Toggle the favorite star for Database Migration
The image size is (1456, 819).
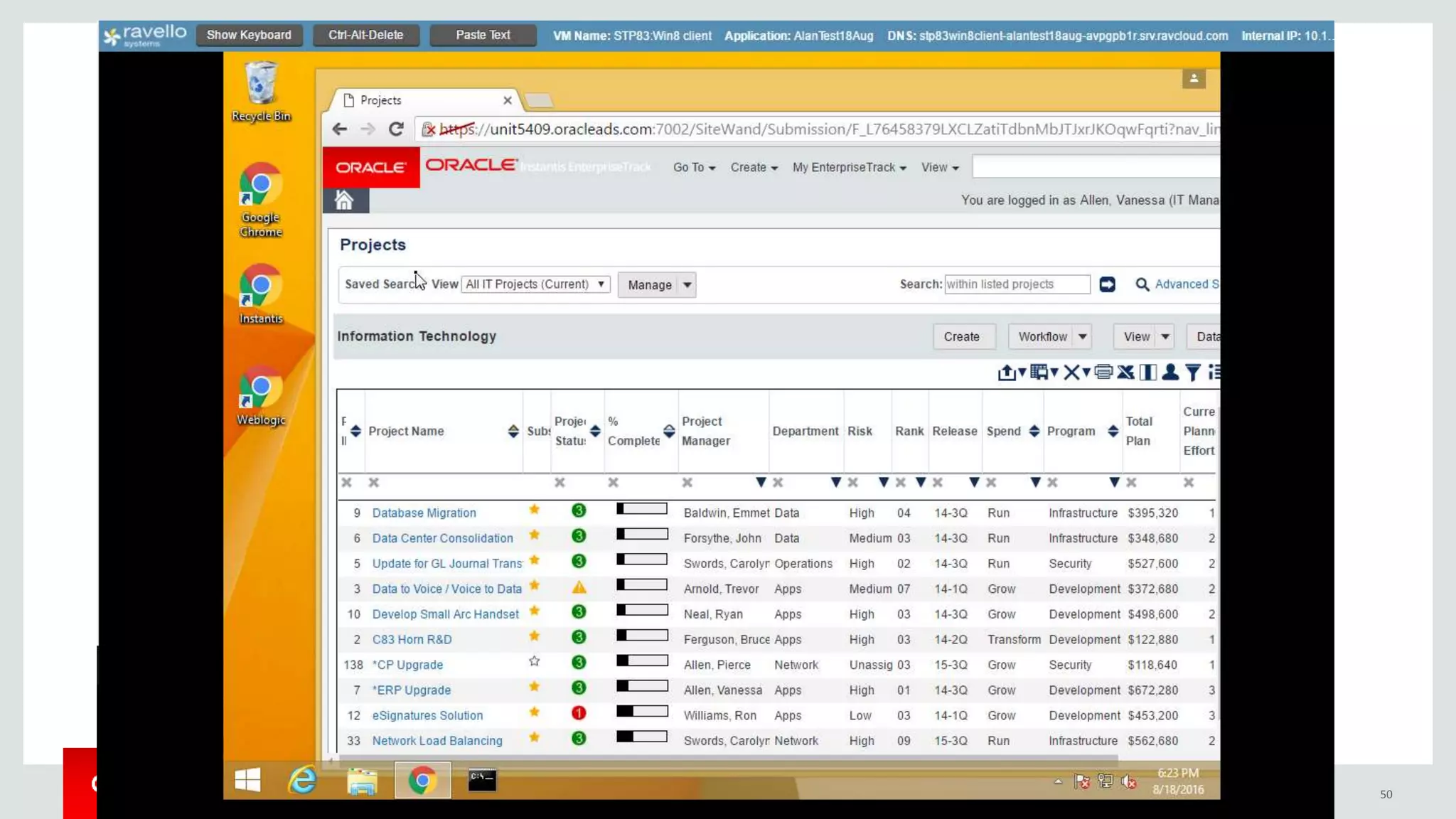535,510
